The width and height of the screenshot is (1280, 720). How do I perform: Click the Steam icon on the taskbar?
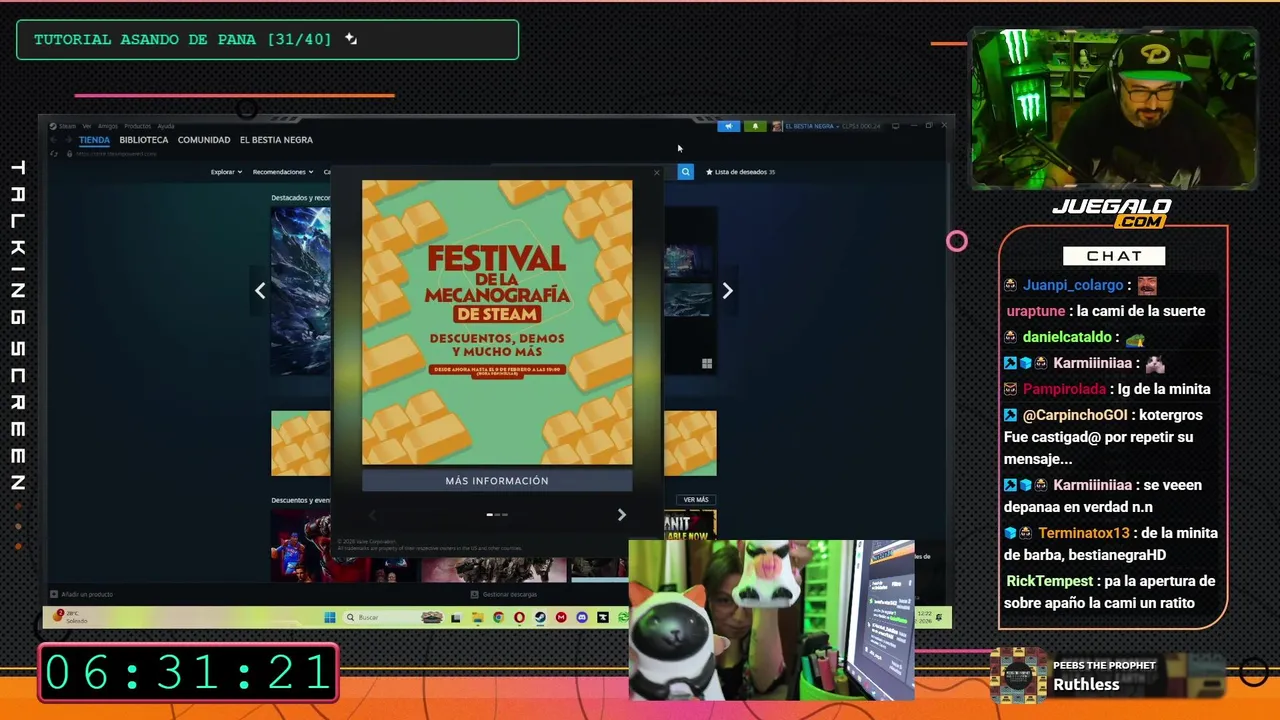[x=540, y=617]
